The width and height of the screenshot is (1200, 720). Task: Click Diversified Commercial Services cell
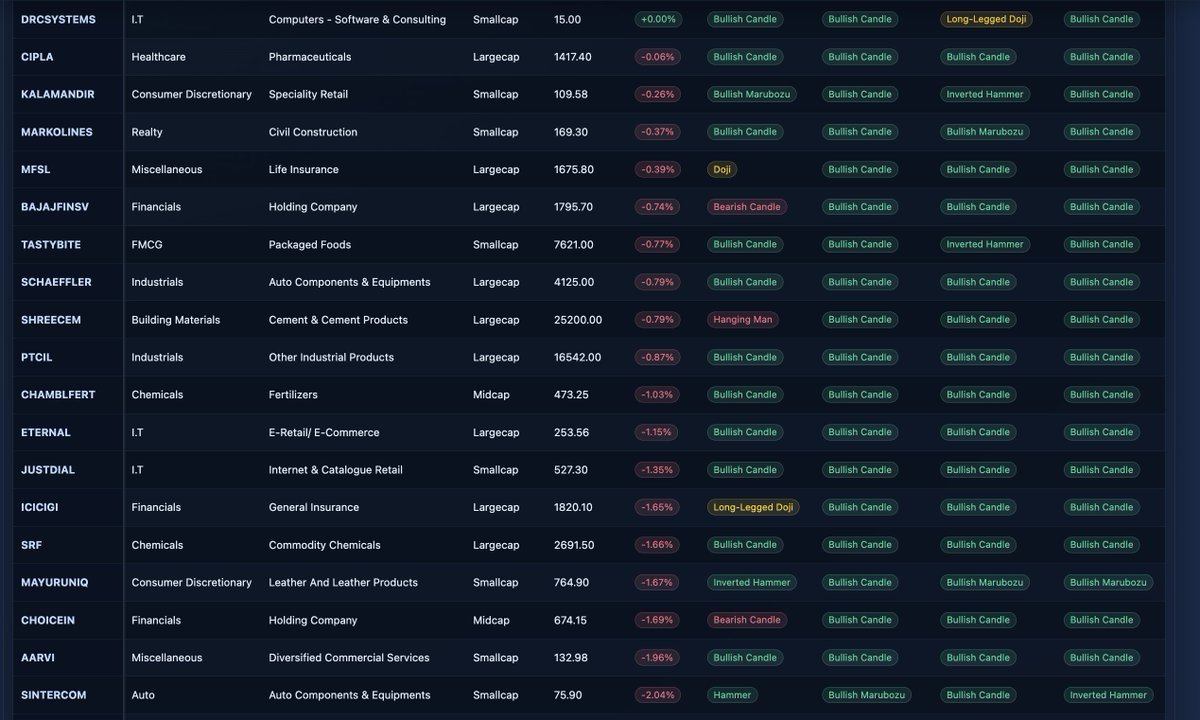click(349, 657)
